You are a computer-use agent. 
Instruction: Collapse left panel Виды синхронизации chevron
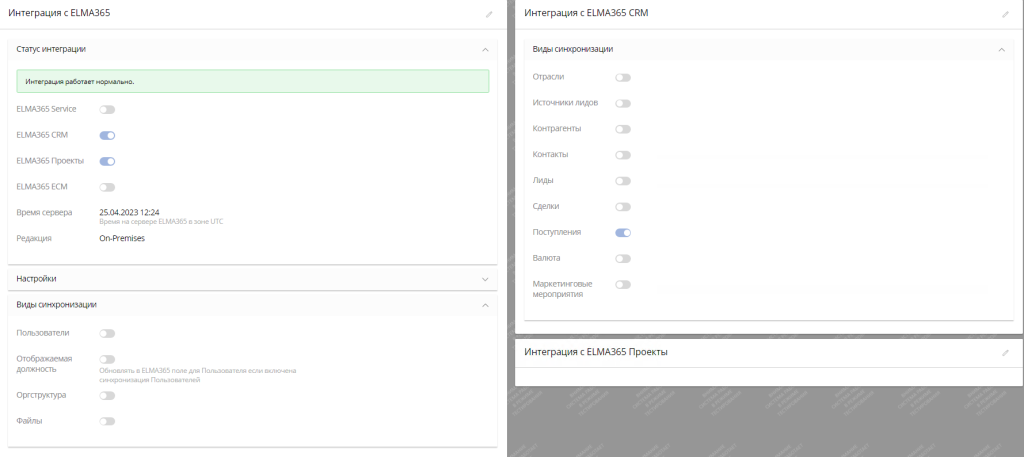(485, 305)
